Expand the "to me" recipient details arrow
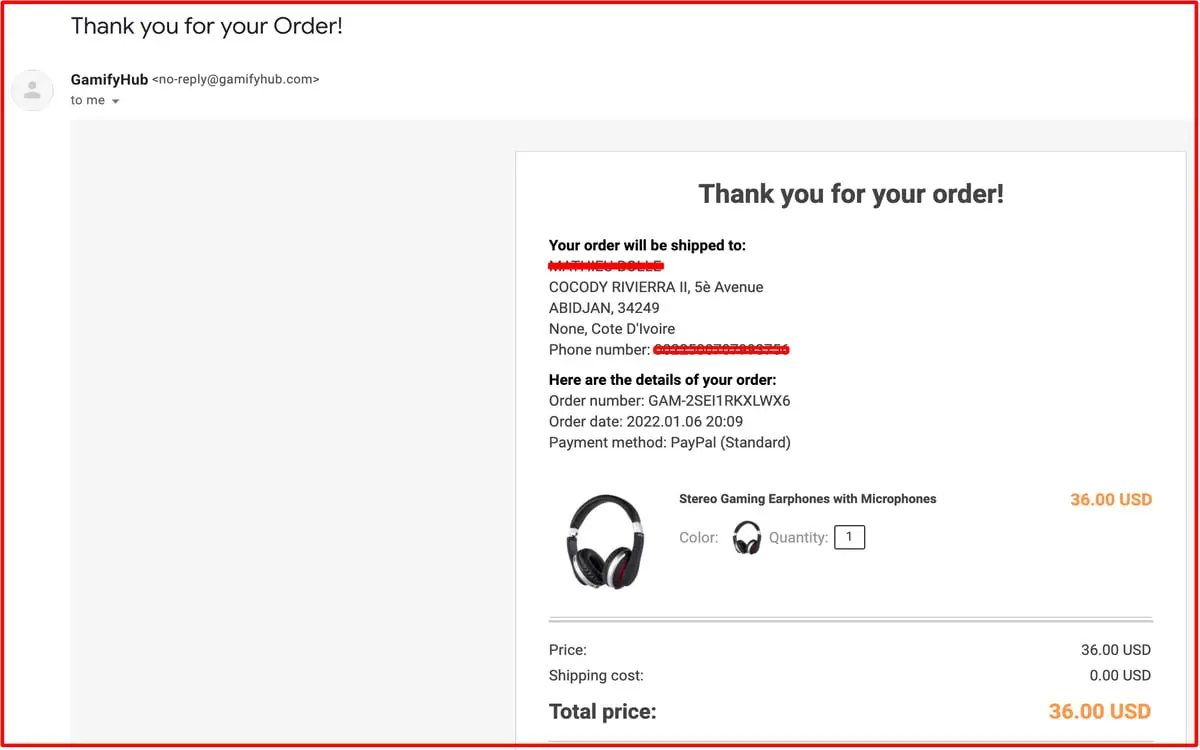Viewport: 1200px width, 750px height. (x=115, y=102)
